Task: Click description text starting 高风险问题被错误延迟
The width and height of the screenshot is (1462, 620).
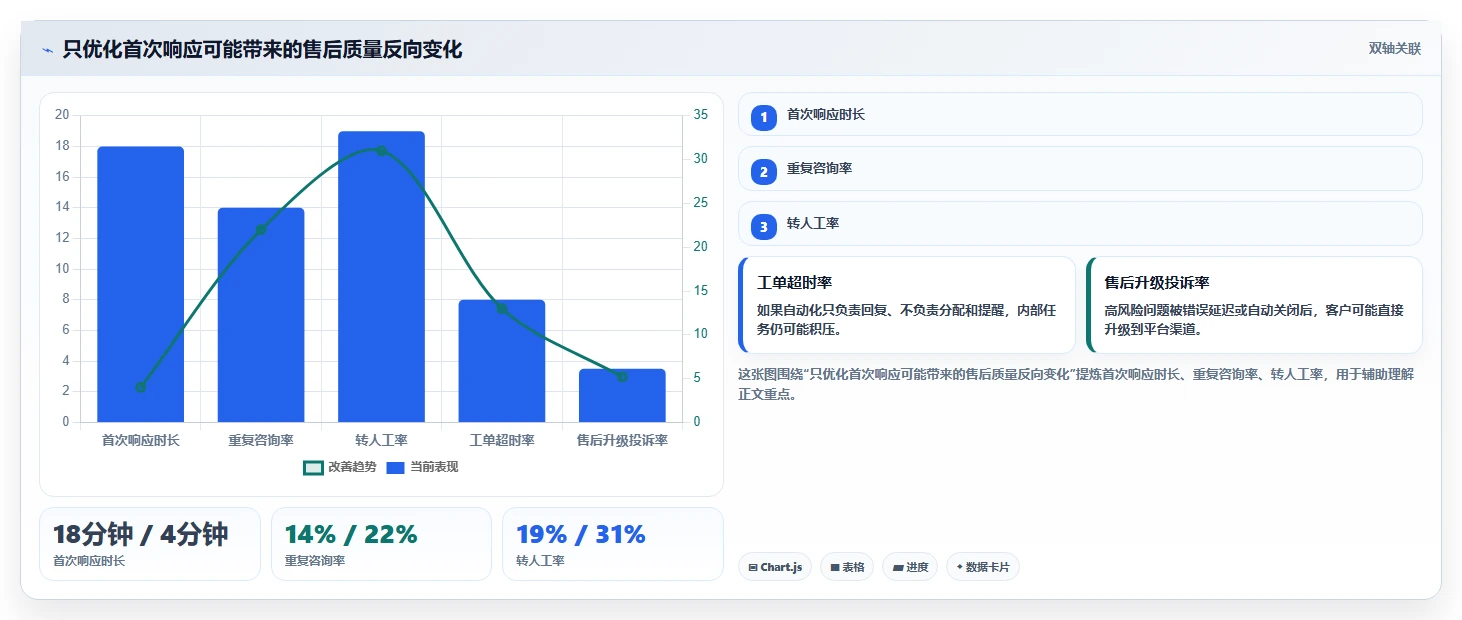Action: [x=1254, y=320]
